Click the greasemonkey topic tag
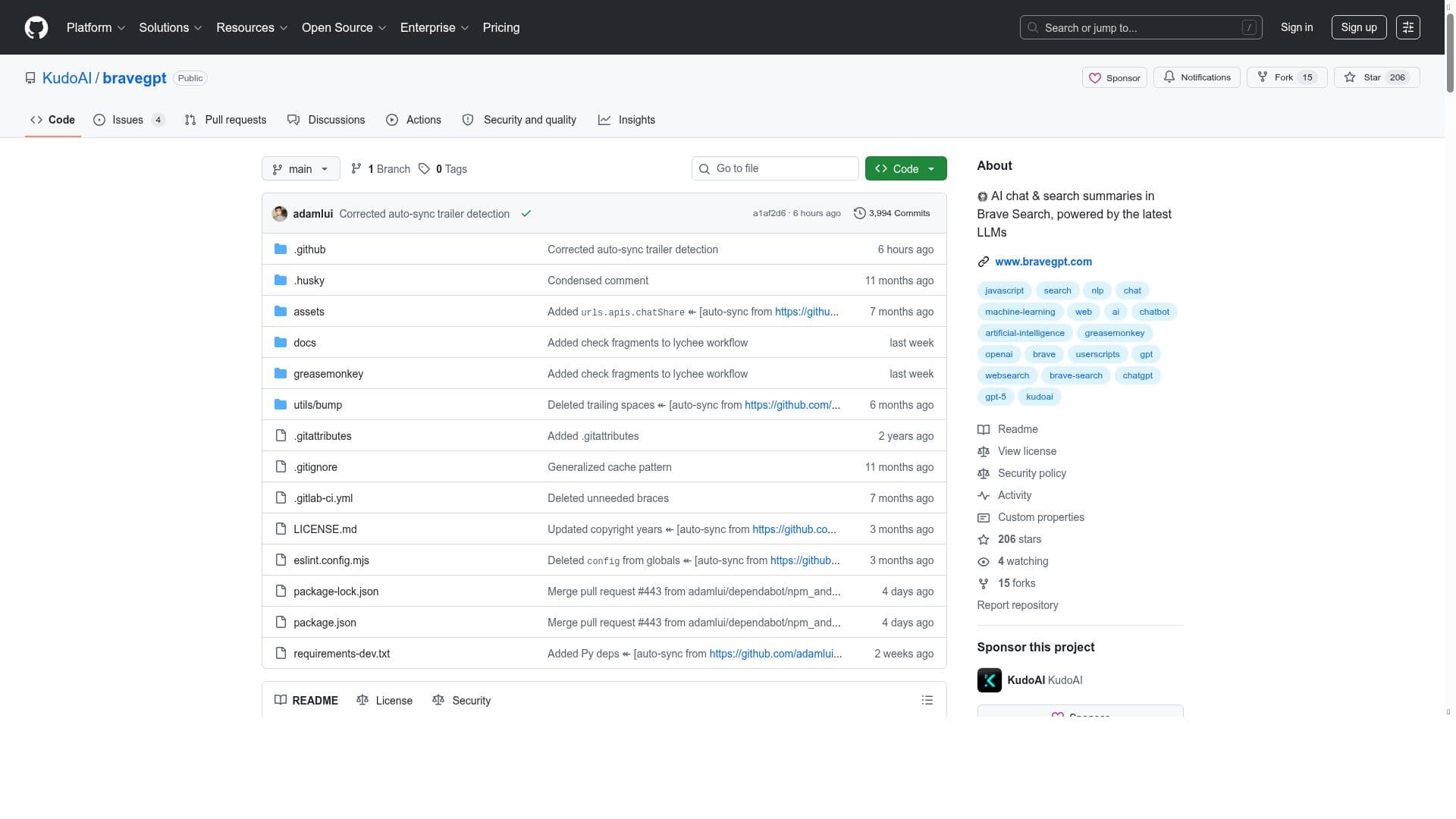 click(1114, 333)
